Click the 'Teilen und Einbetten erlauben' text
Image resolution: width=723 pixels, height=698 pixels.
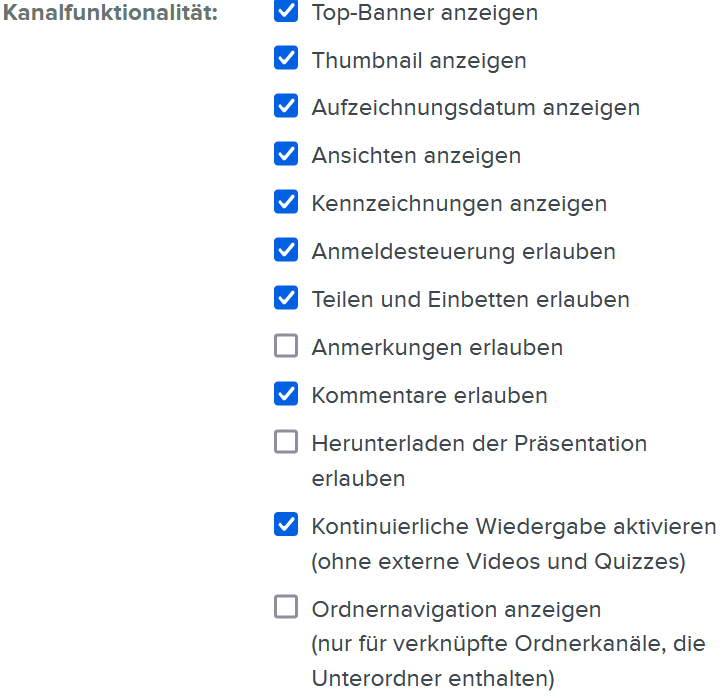[470, 300]
